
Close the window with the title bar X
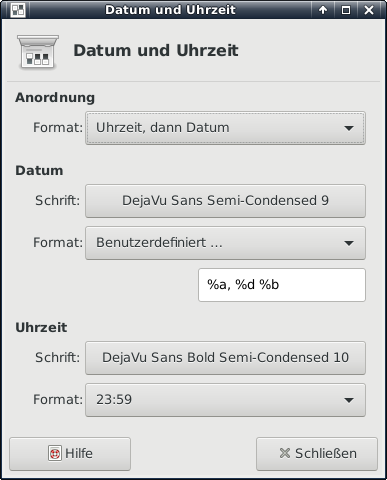tap(369, 10)
